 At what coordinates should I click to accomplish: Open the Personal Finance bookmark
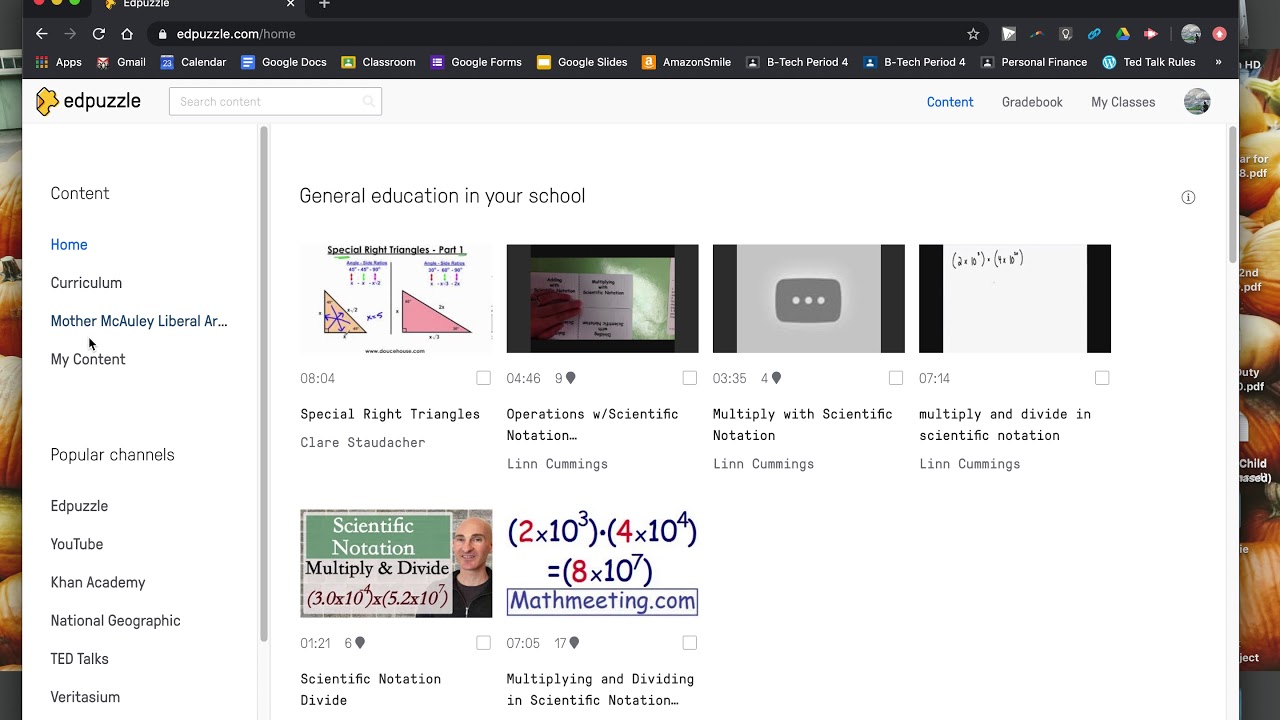pos(1034,62)
